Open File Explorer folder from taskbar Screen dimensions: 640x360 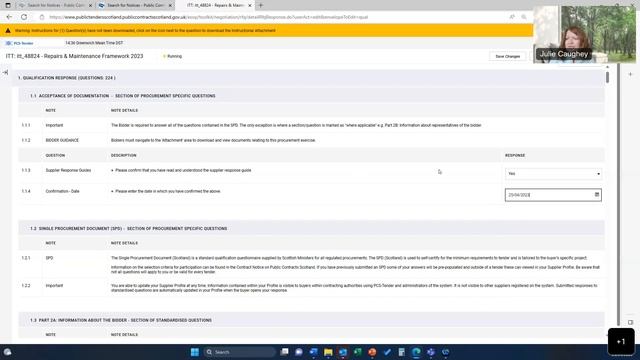click(x=328, y=352)
